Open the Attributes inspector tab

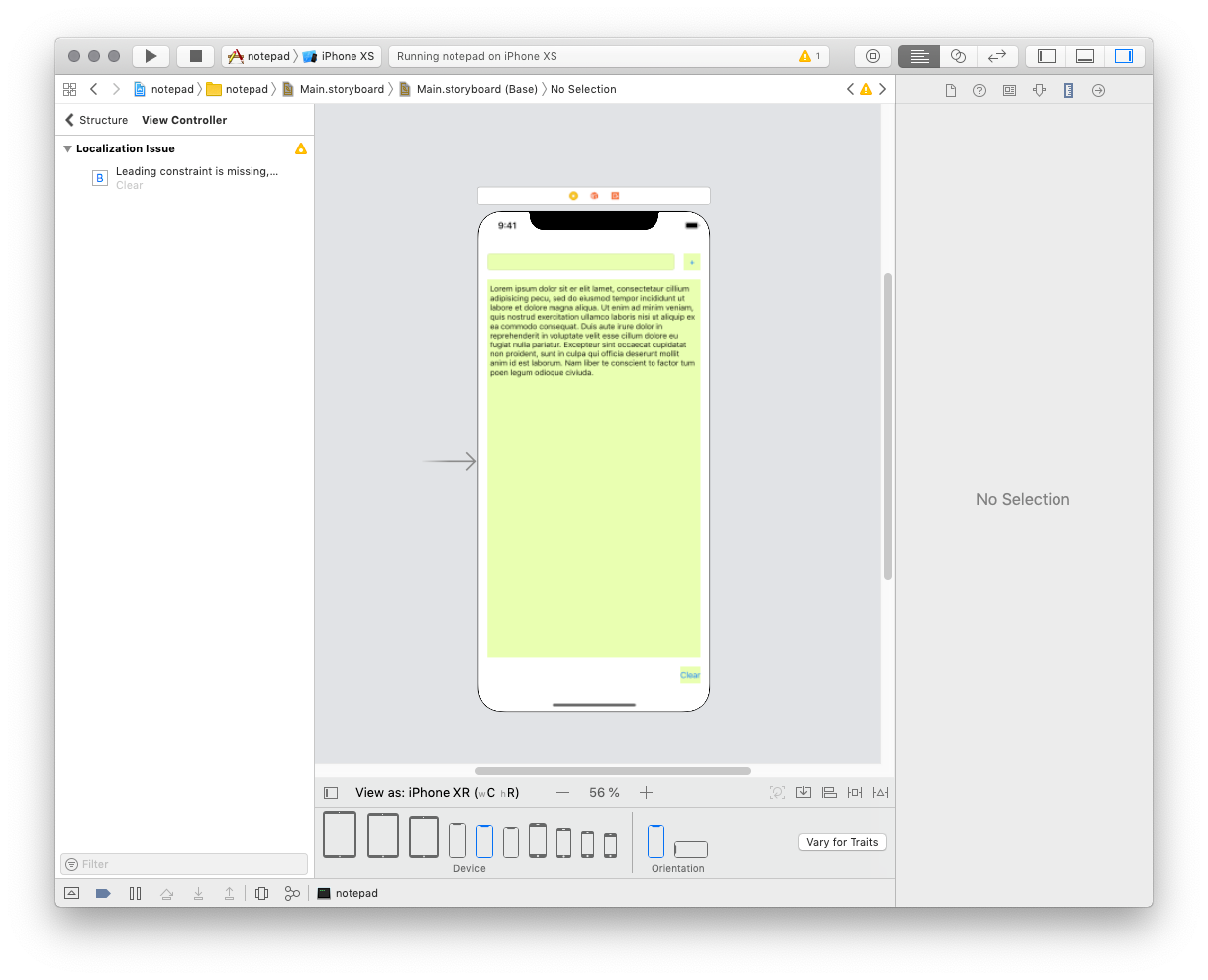1039,90
